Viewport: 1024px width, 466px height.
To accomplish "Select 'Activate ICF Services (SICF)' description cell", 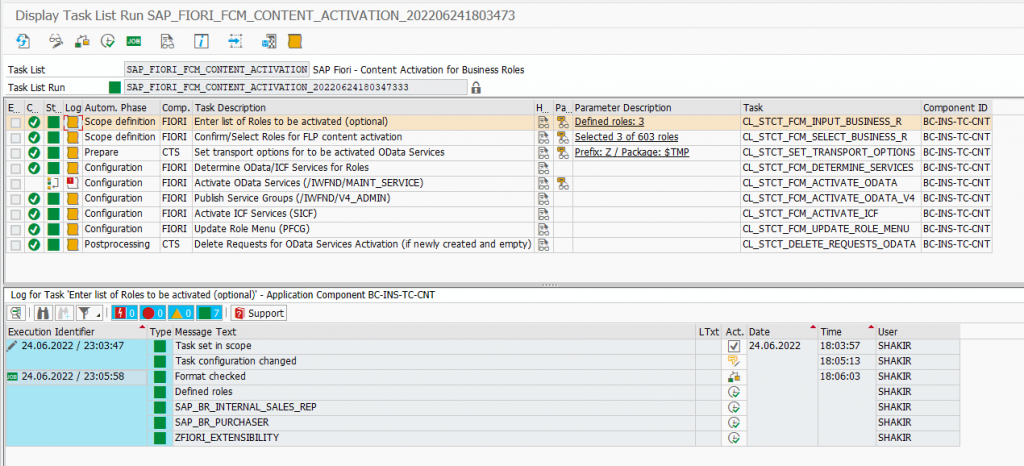I will (363, 213).
